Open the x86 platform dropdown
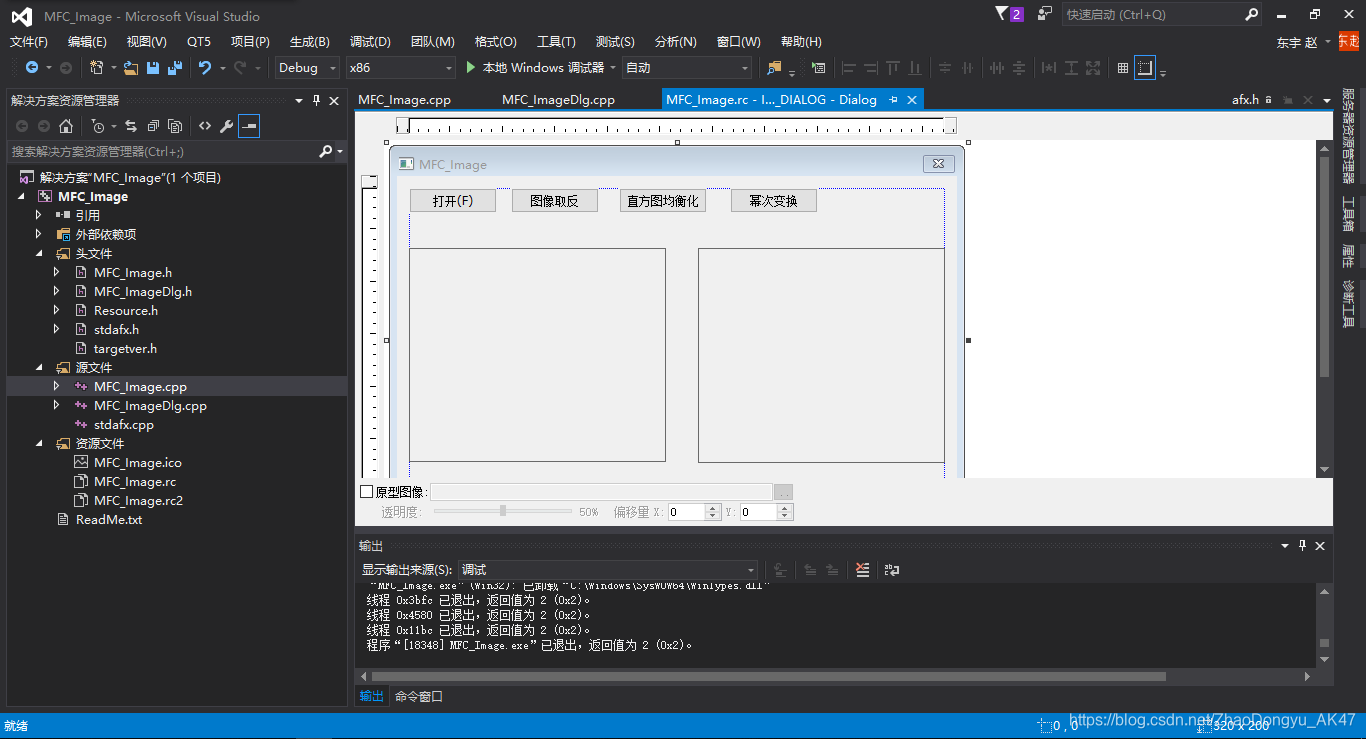Image resolution: width=1366 pixels, height=739 pixels. click(x=400, y=68)
